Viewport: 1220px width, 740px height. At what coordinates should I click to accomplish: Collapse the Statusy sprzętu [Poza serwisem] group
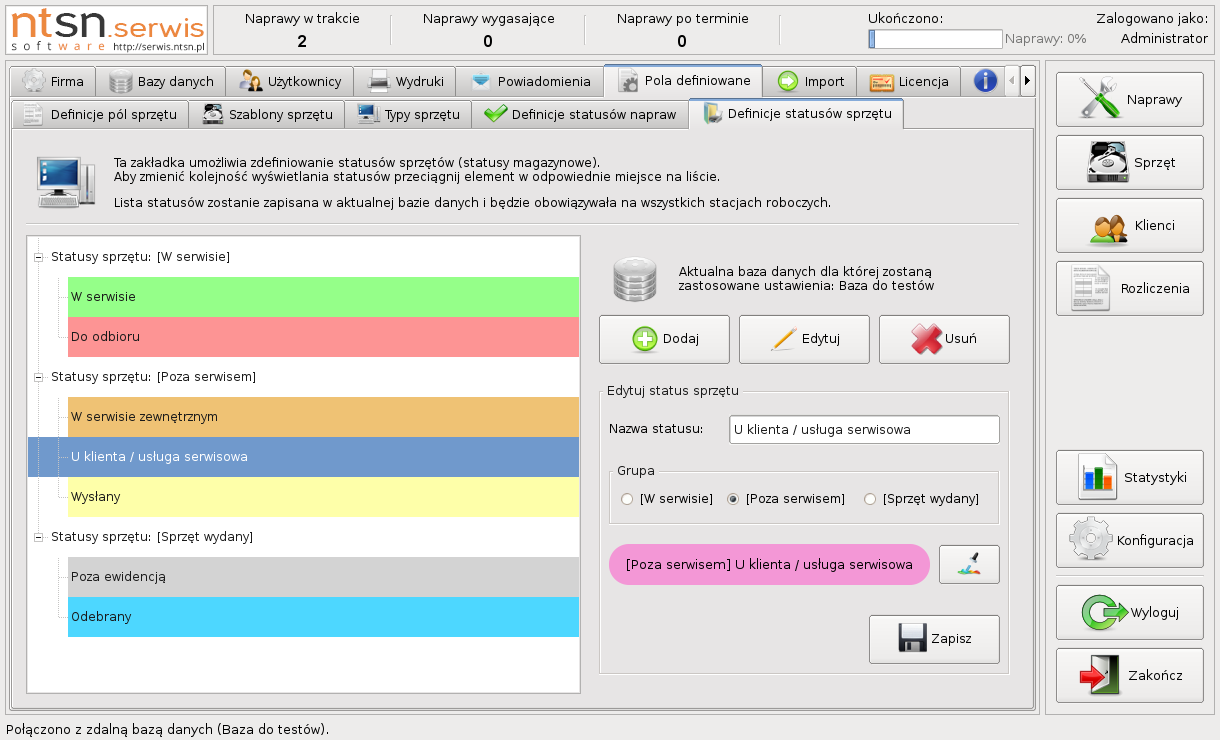click(x=39, y=377)
